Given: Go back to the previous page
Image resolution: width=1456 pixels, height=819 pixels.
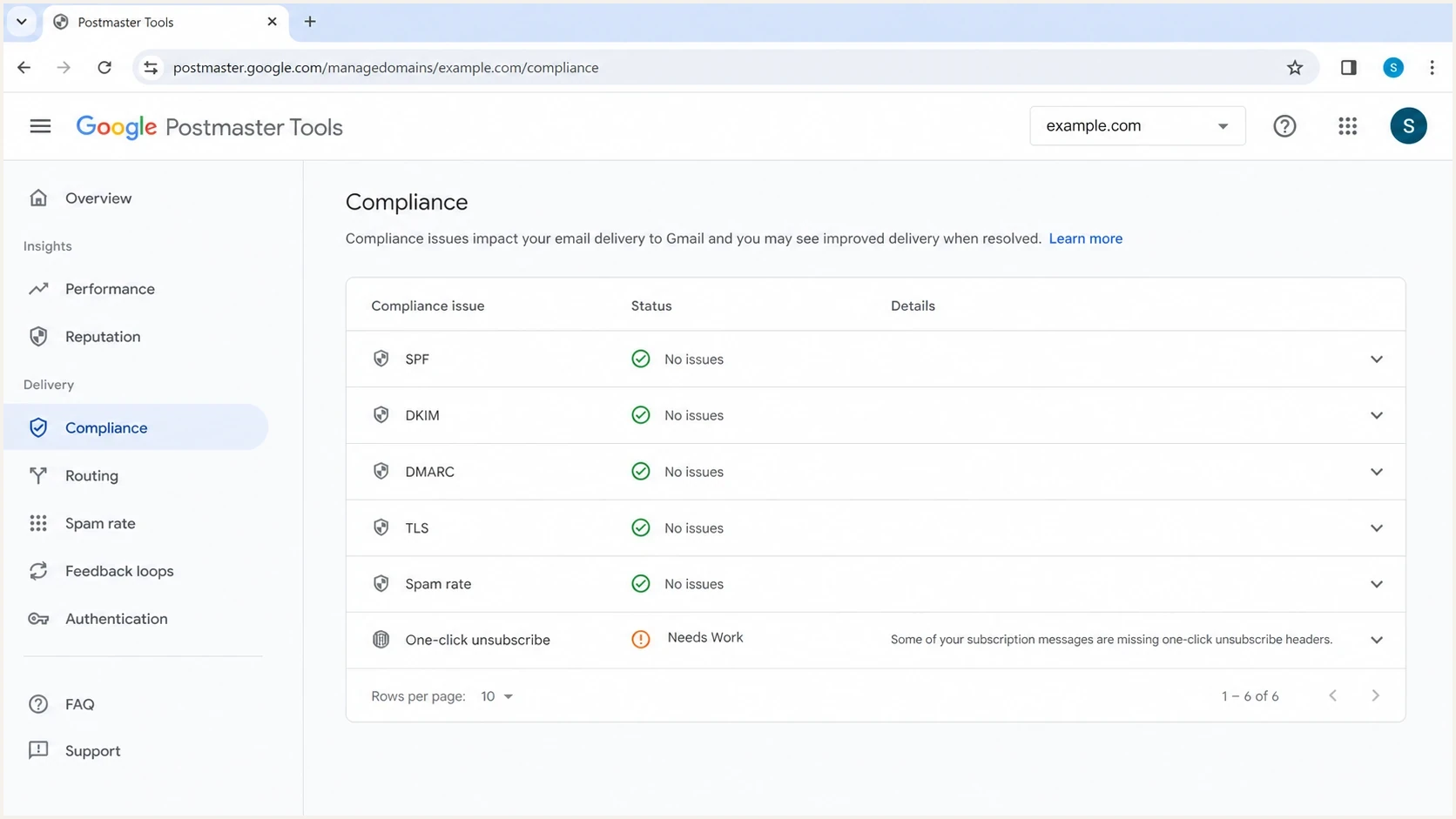Looking at the screenshot, I should coord(24,68).
